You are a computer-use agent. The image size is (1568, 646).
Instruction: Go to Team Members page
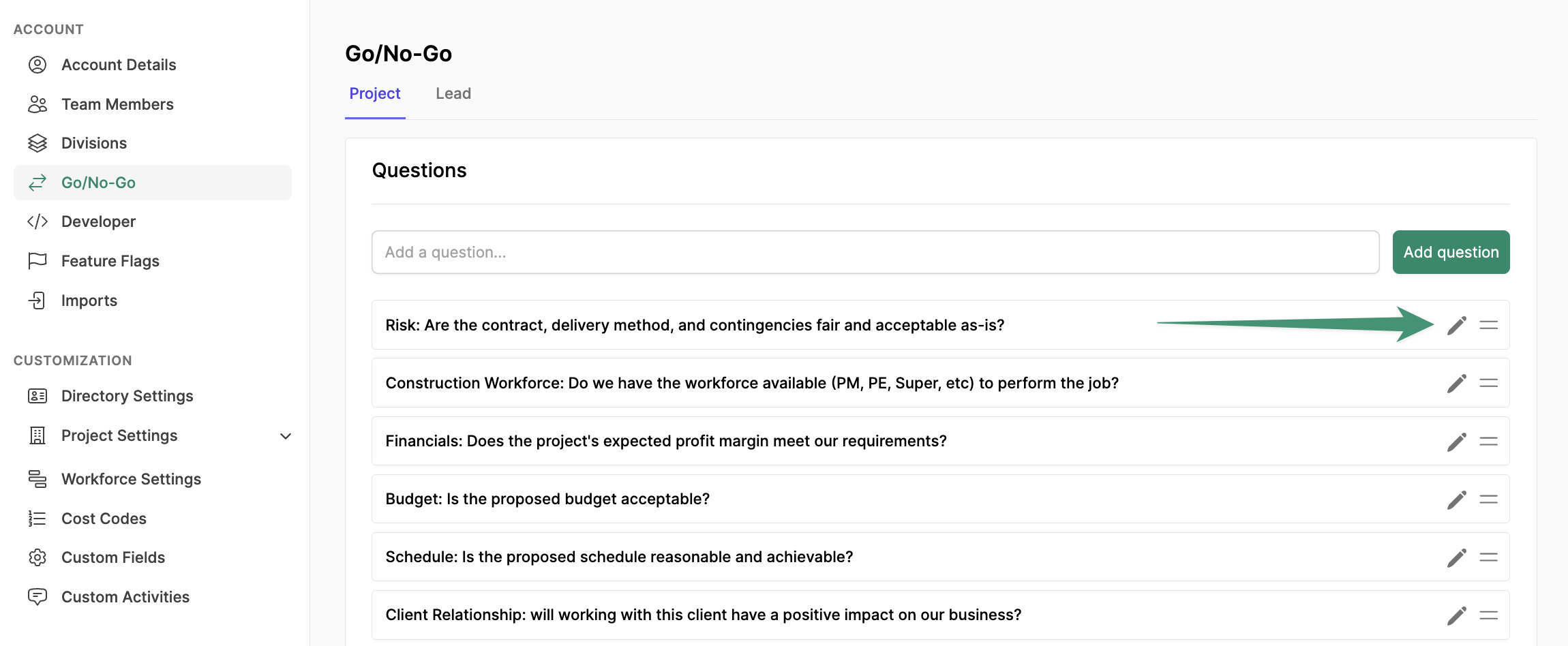(x=117, y=104)
